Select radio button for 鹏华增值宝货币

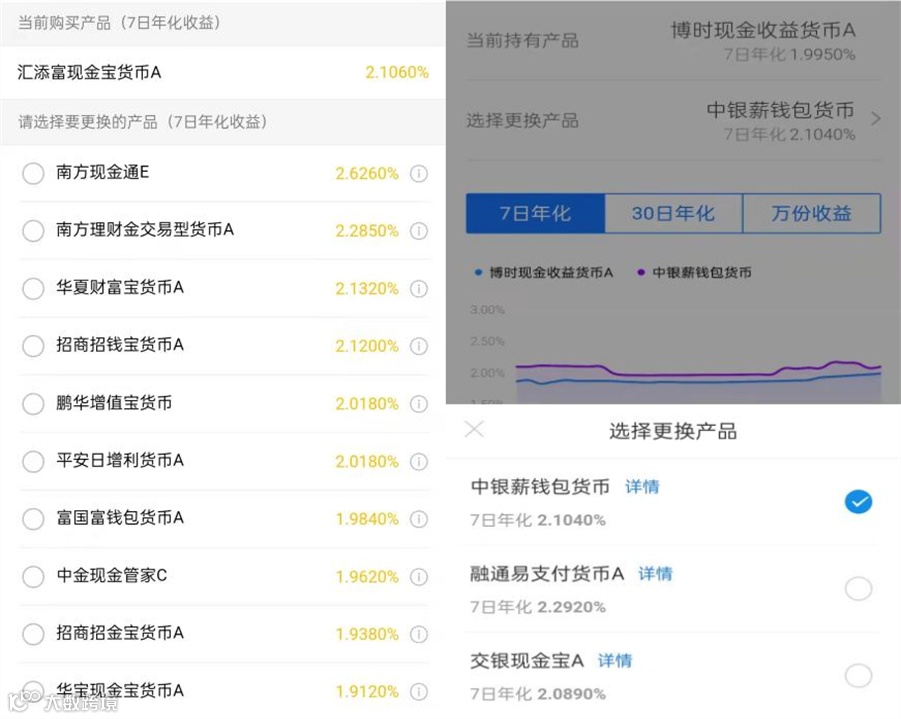[x=33, y=403]
